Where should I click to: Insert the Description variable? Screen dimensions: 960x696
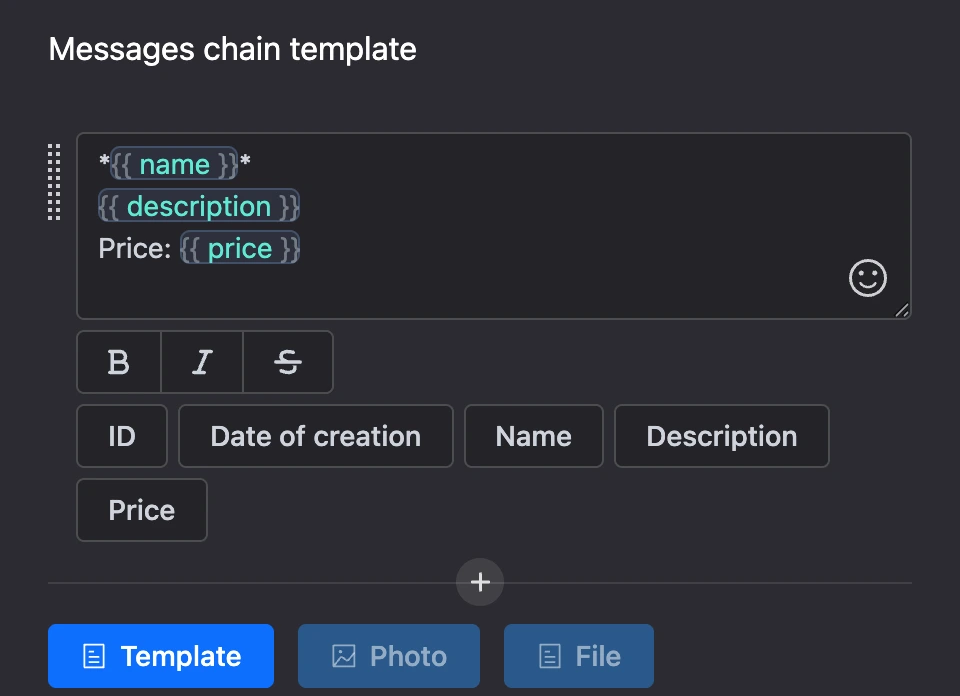722,436
